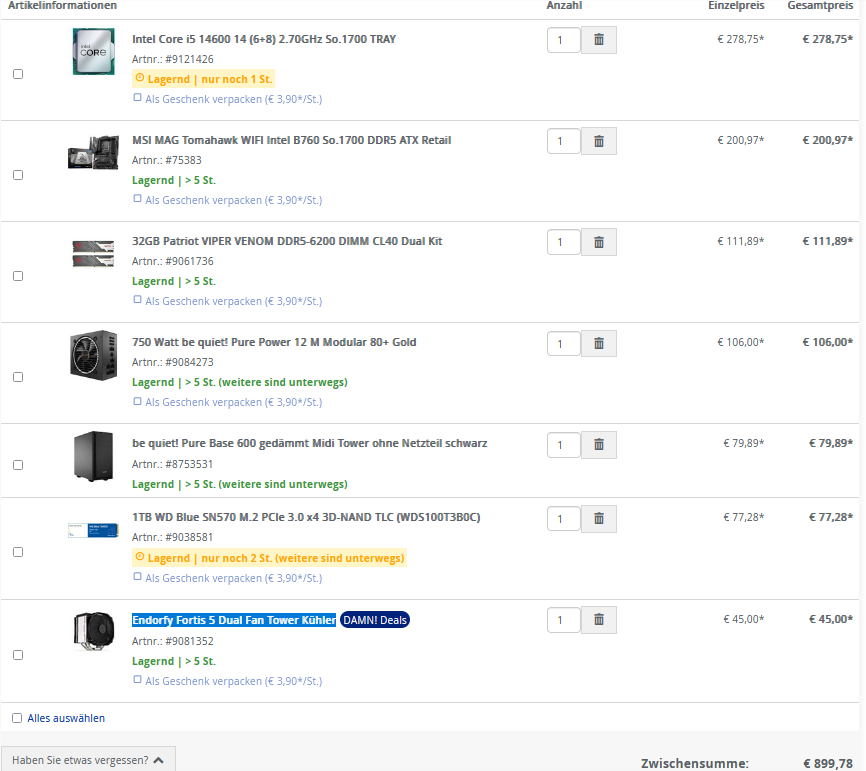Select the WD Blue SN570 row checkbox
This screenshot has width=866, height=771.
[18, 552]
